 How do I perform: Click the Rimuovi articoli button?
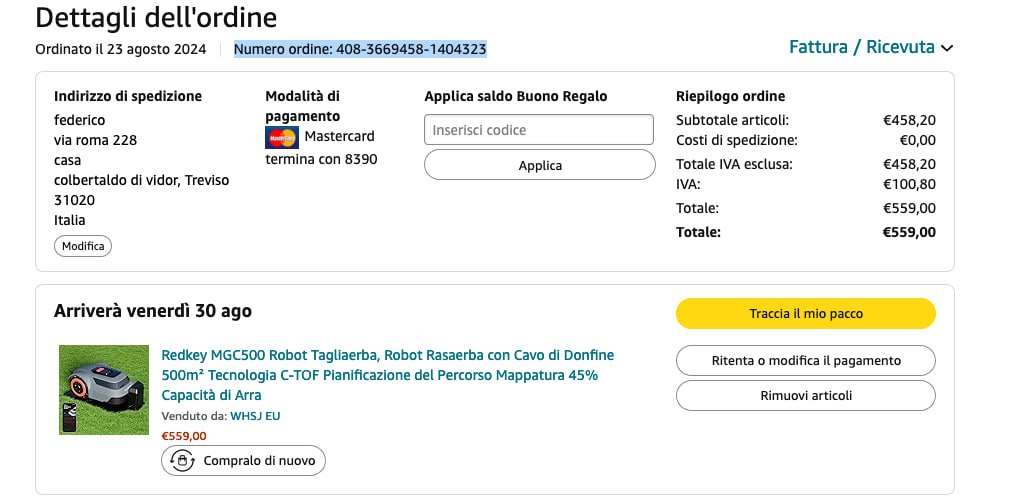coord(805,396)
